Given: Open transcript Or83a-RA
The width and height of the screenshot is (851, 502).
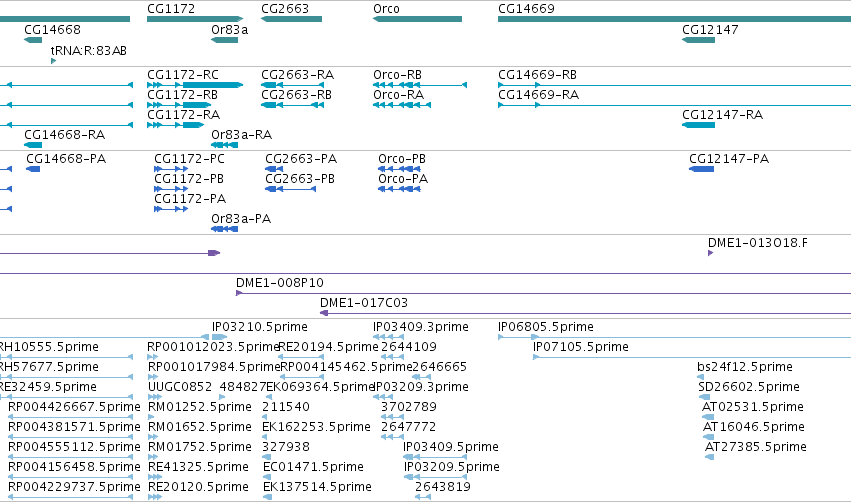Looking at the screenshot, I should 242,135.
